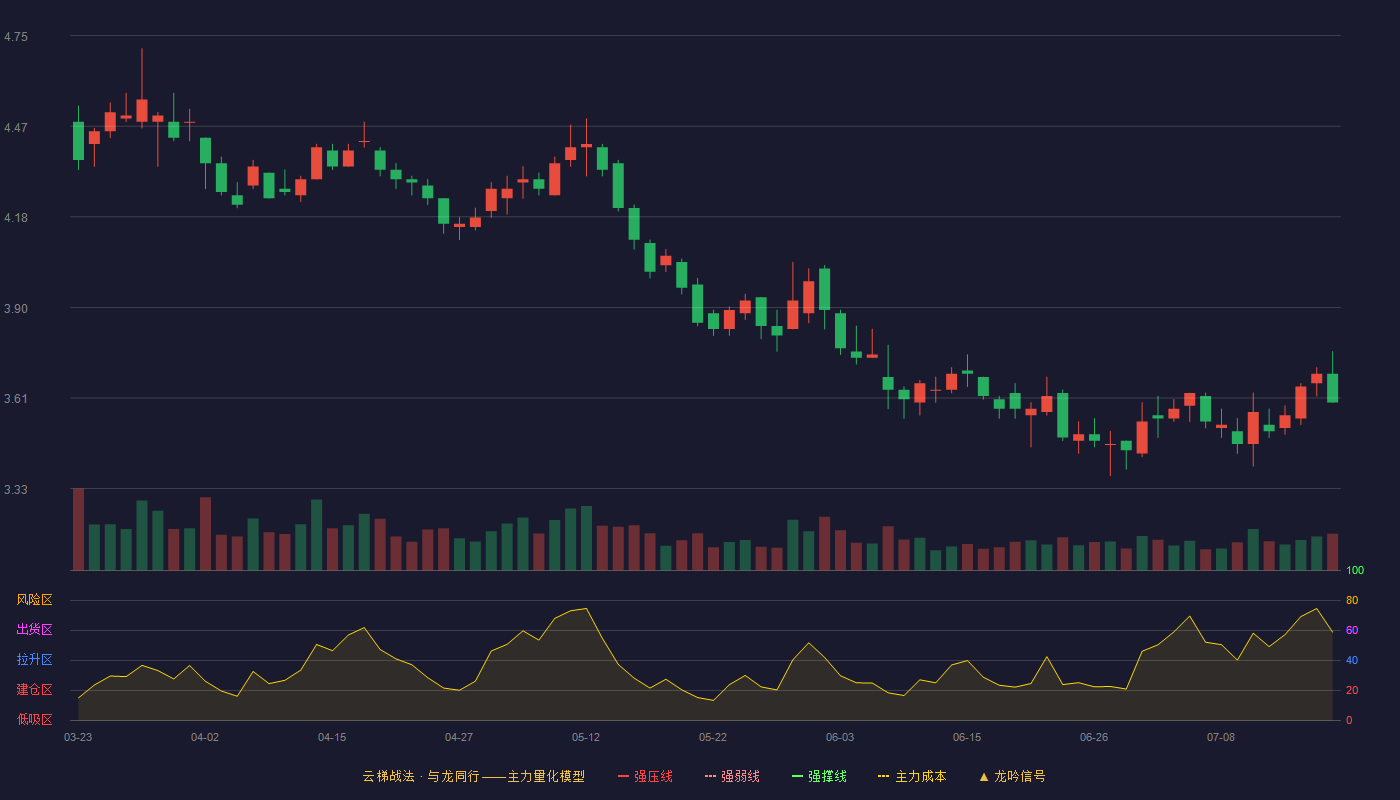The height and width of the screenshot is (800, 1400).
Task: Toggle the 龙吟信号 triangle legend
Action: point(1012,776)
